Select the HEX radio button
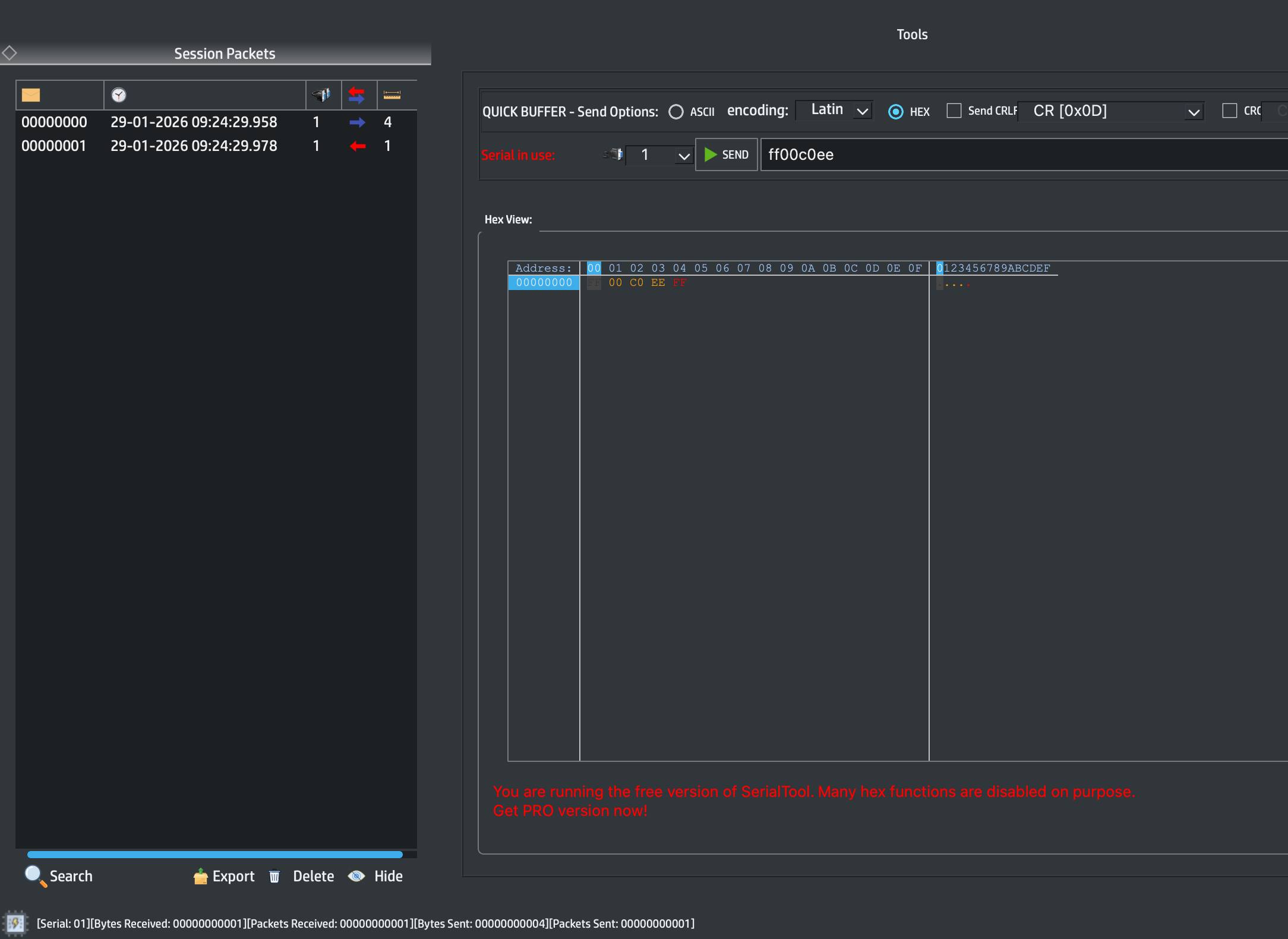The image size is (1288, 939). click(x=896, y=112)
